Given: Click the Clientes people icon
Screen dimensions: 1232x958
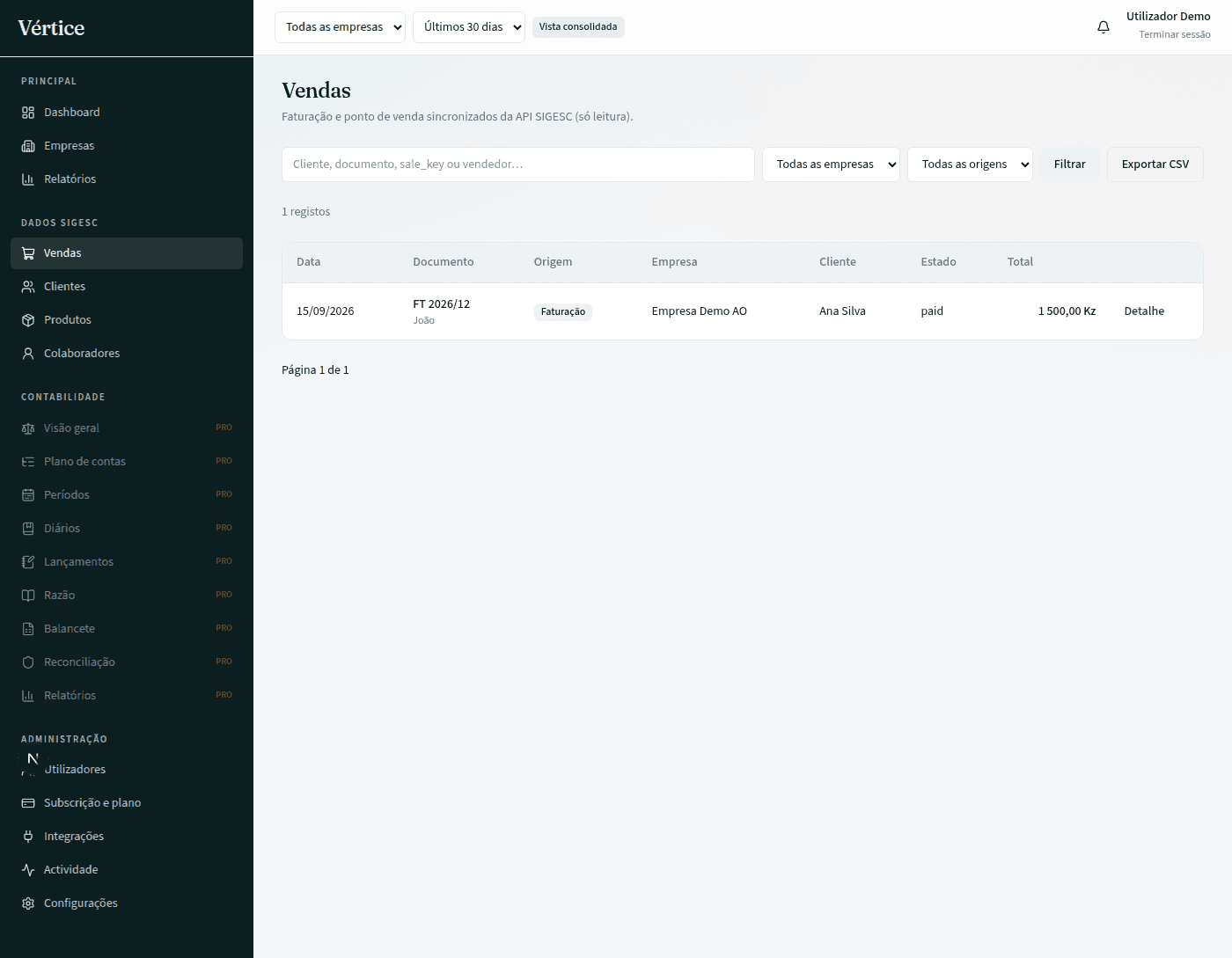Looking at the screenshot, I should tap(28, 287).
